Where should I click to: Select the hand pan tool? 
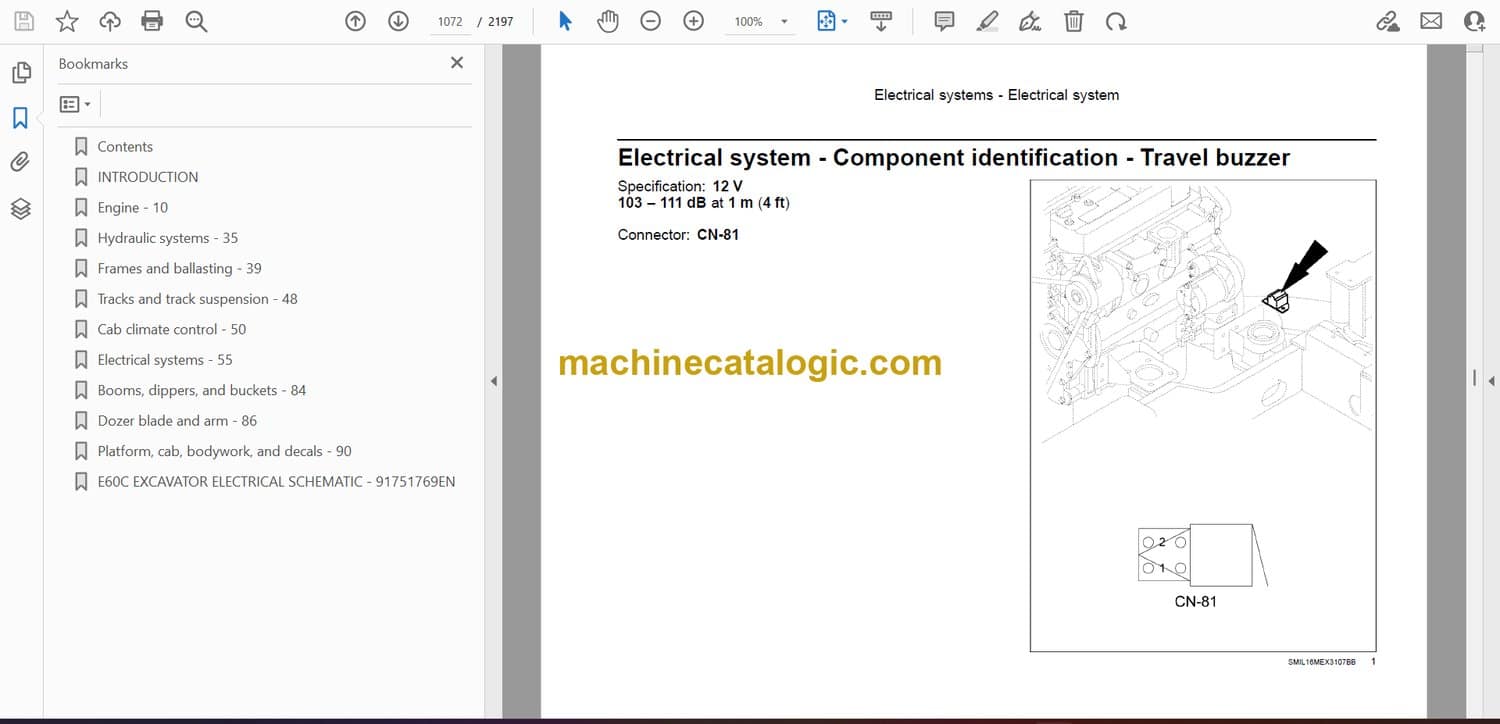[607, 21]
